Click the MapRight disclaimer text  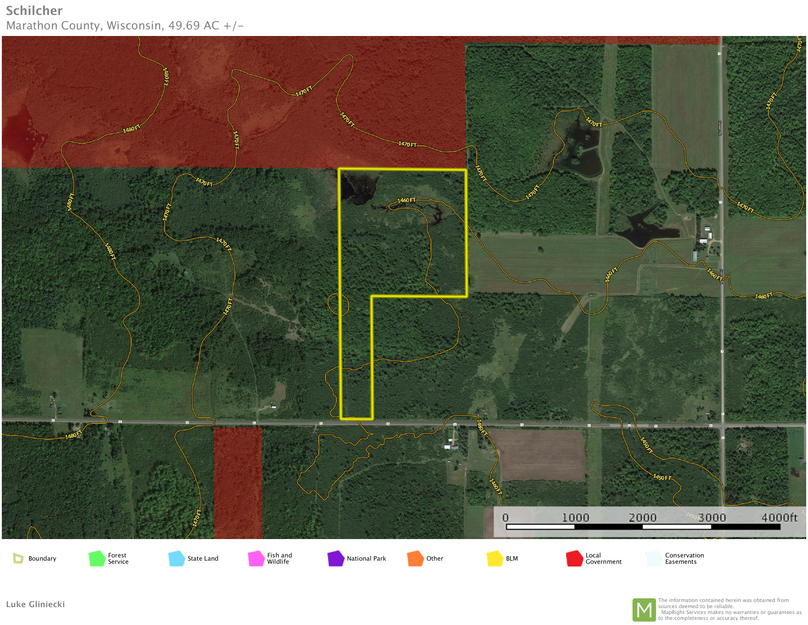[x=728, y=609]
